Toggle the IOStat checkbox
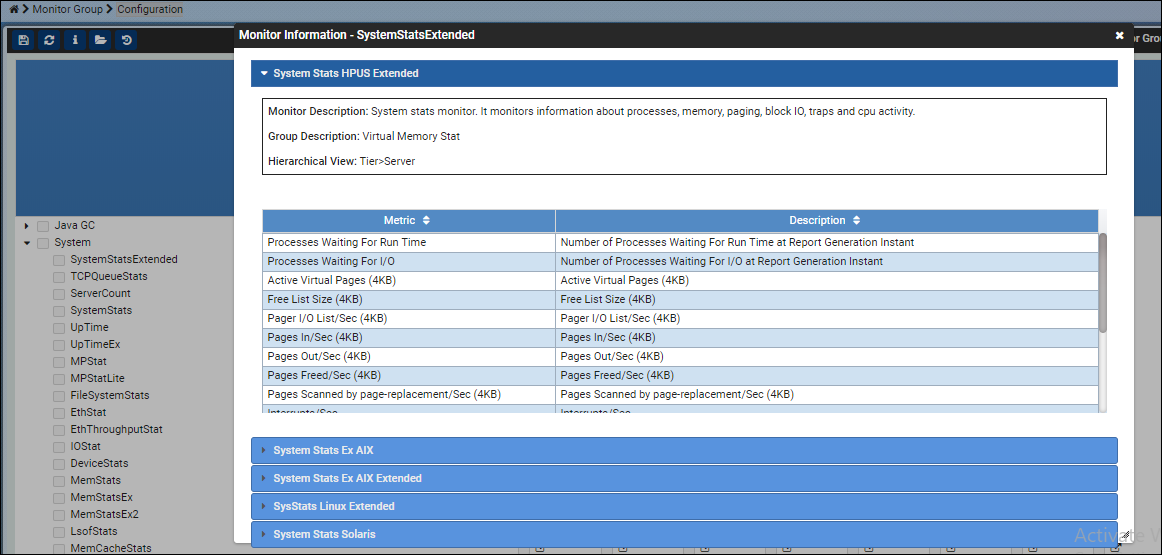The image size is (1162, 555). [59, 448]
